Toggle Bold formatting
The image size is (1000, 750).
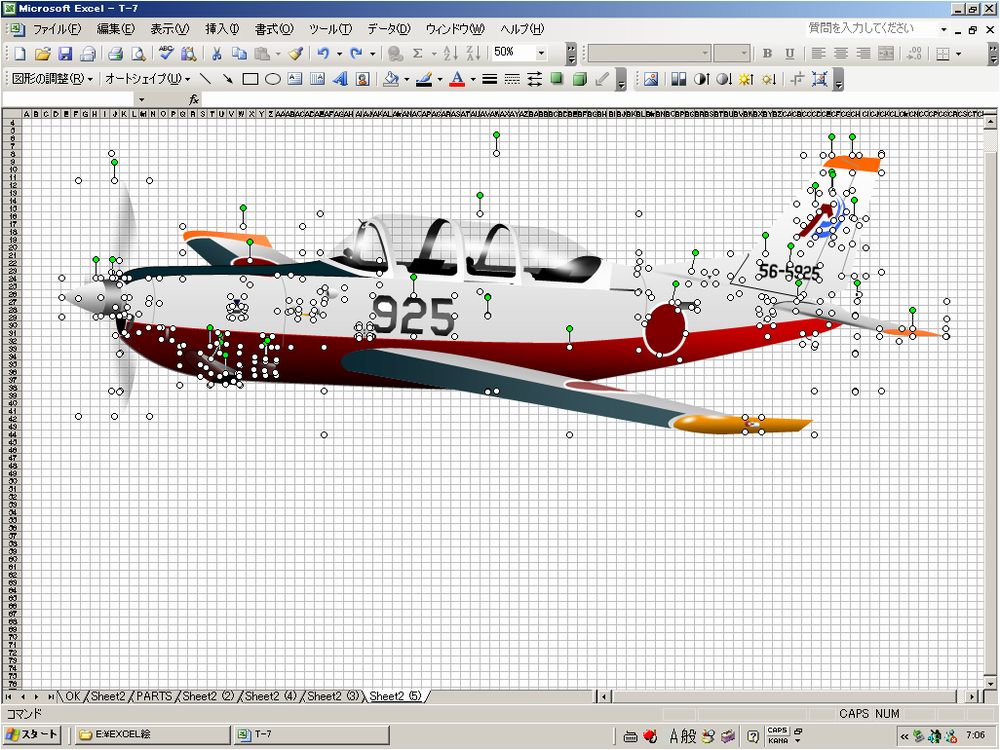point(767,53)
